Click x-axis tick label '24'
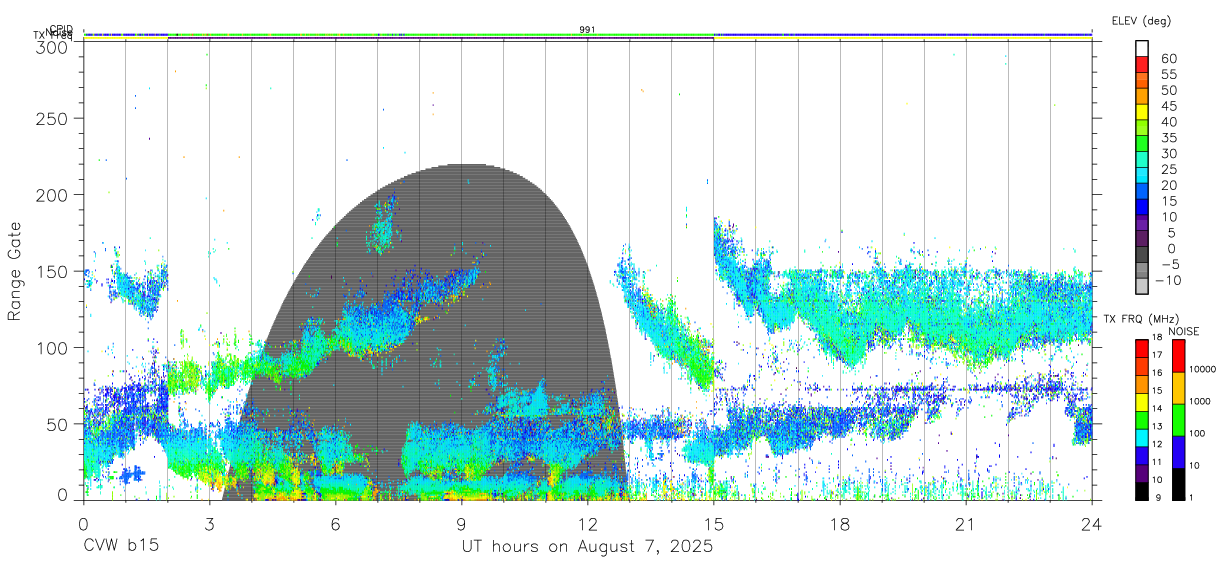This screenshot has height=567, width=1228. 1092,525
